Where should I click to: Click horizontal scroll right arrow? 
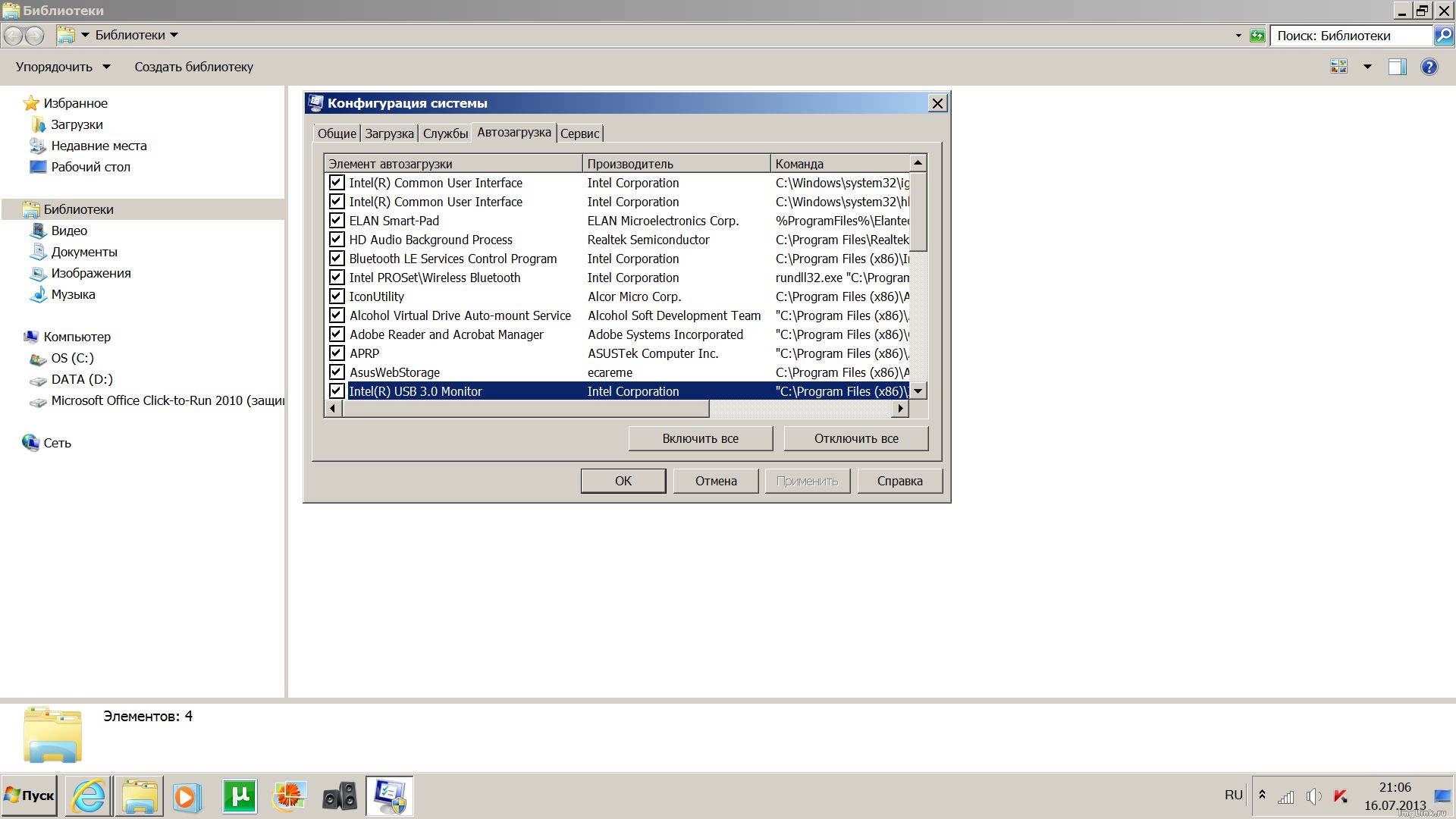900,409
